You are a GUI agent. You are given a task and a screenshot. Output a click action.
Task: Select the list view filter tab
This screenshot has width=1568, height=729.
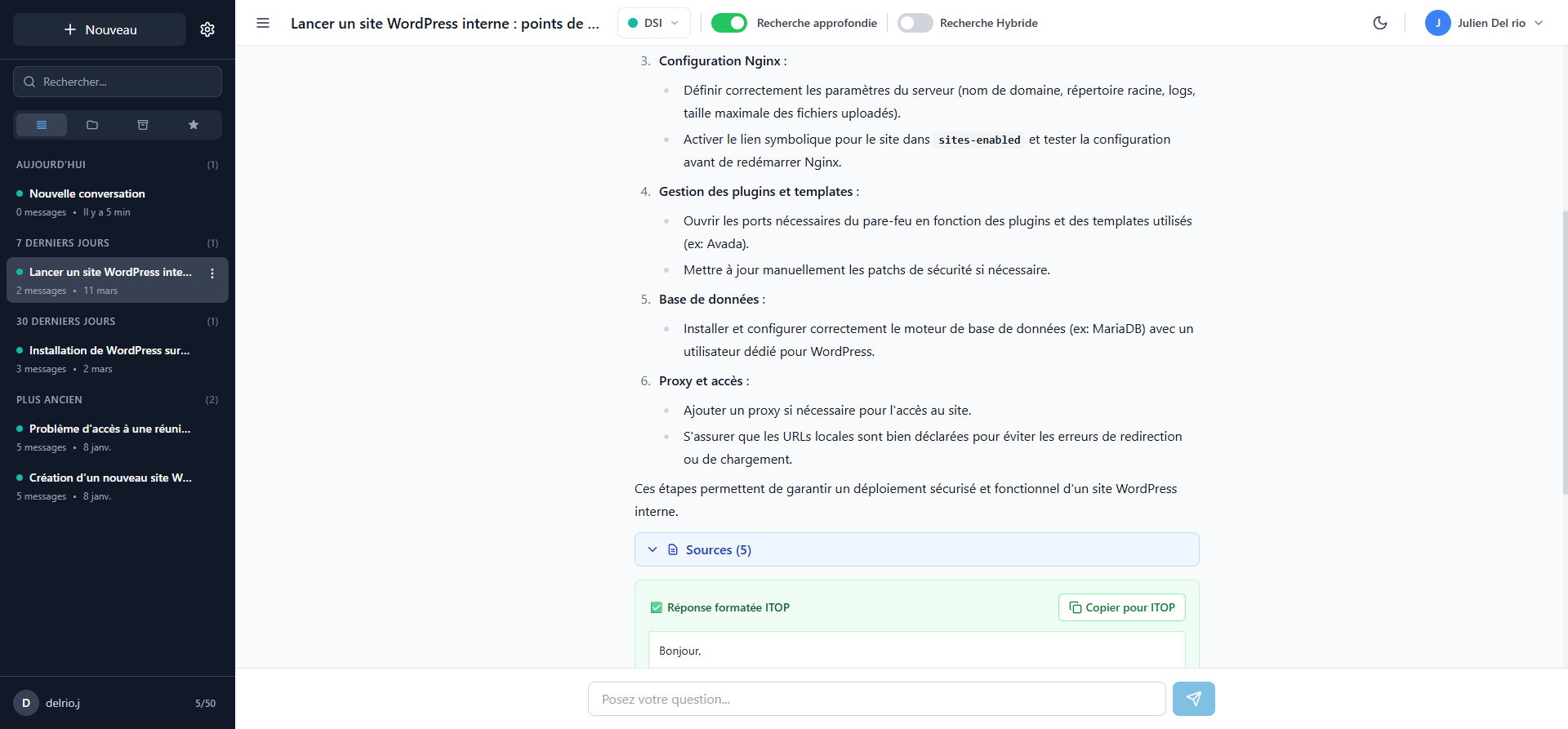tap(42, 125)
